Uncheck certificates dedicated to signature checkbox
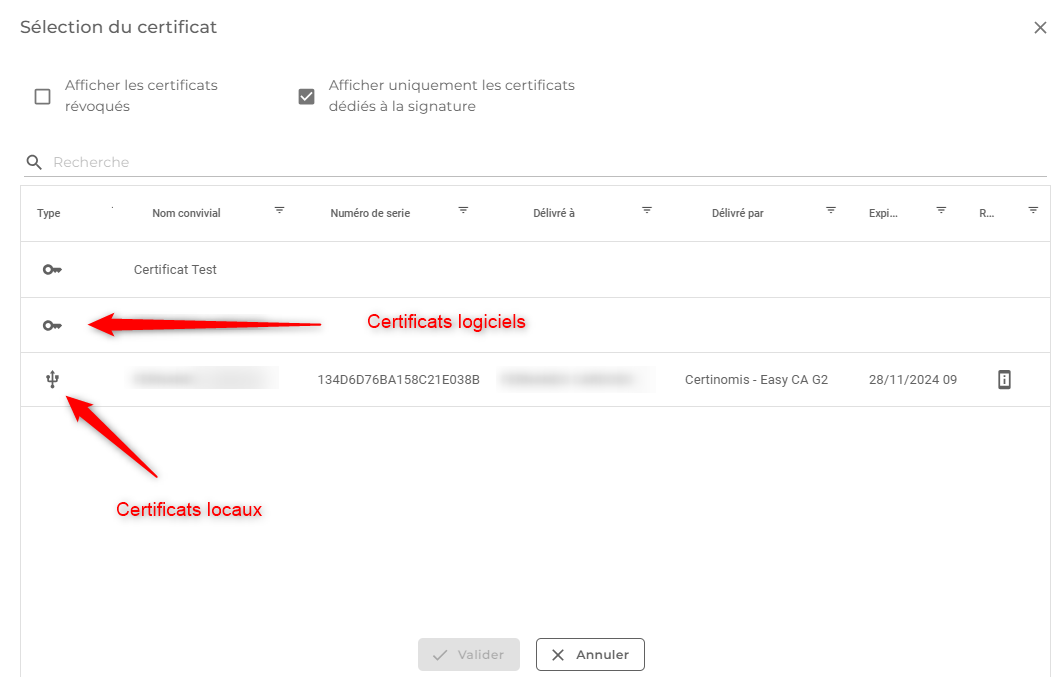The width and height of the screenshot is (1064, 677). pos(307,97)
